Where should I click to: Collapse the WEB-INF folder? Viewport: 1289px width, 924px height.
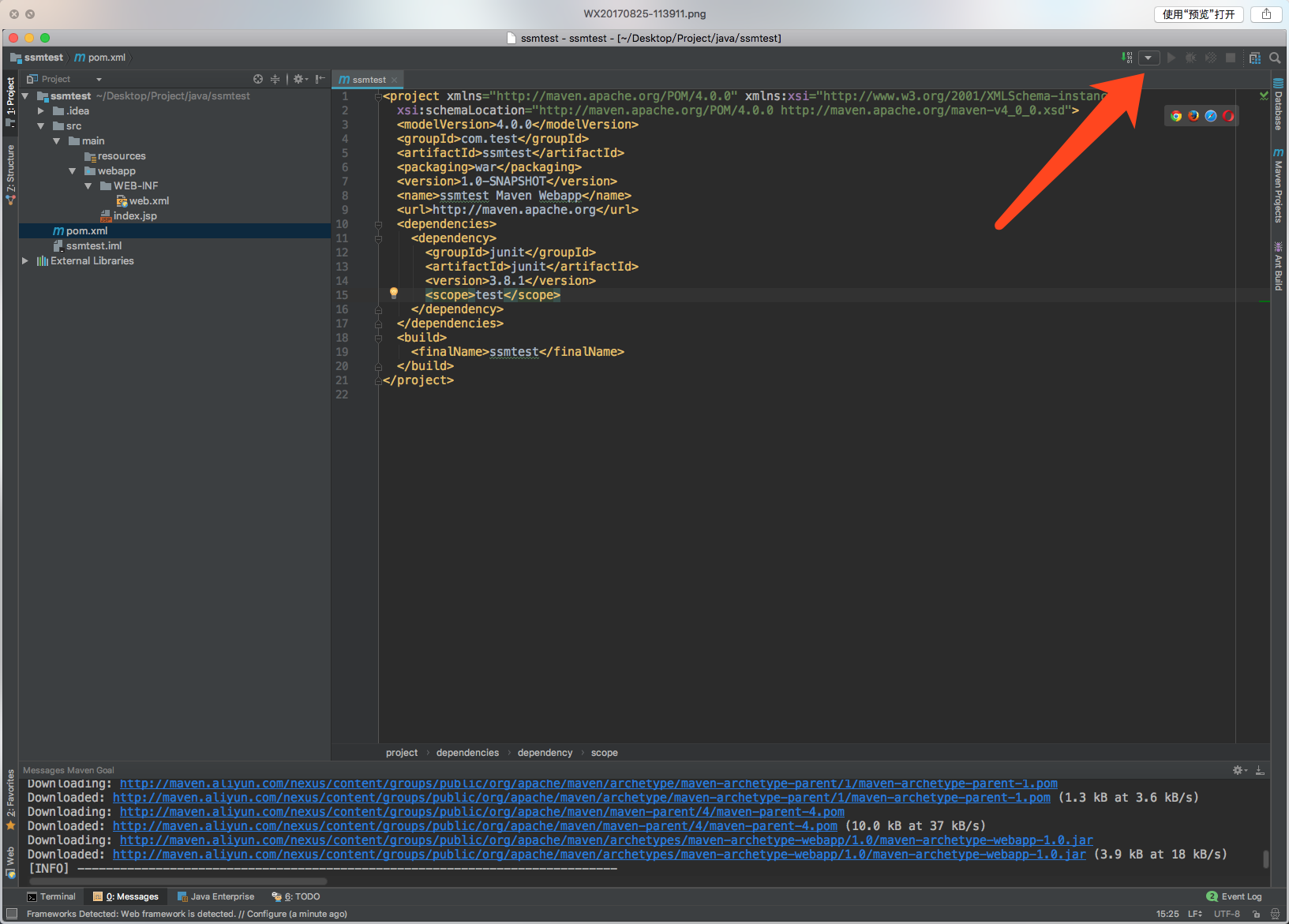(88, 186)
